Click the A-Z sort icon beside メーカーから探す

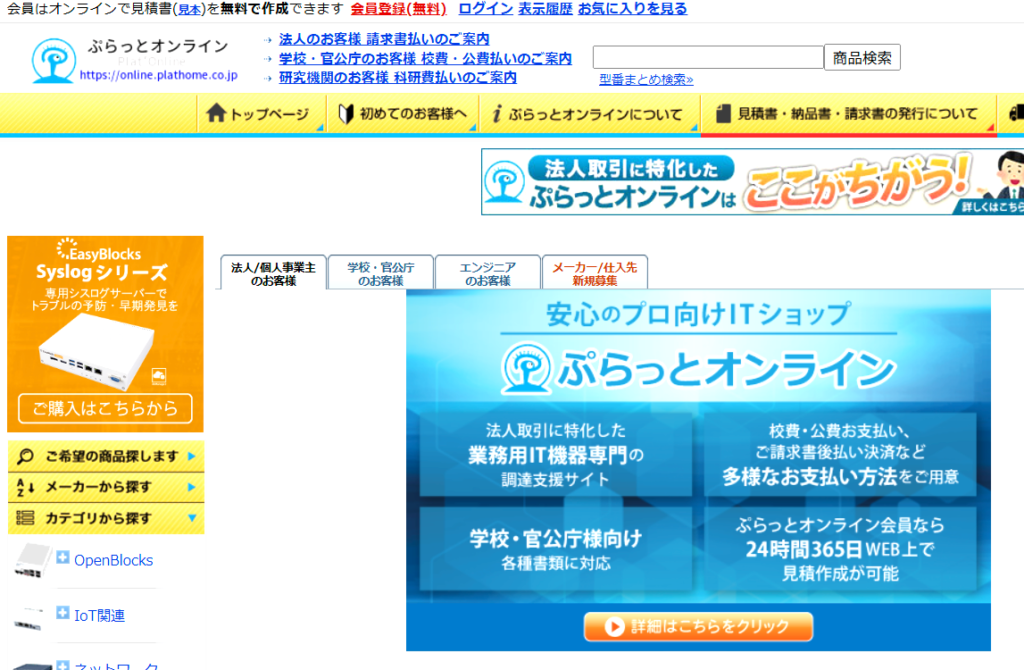25,487
